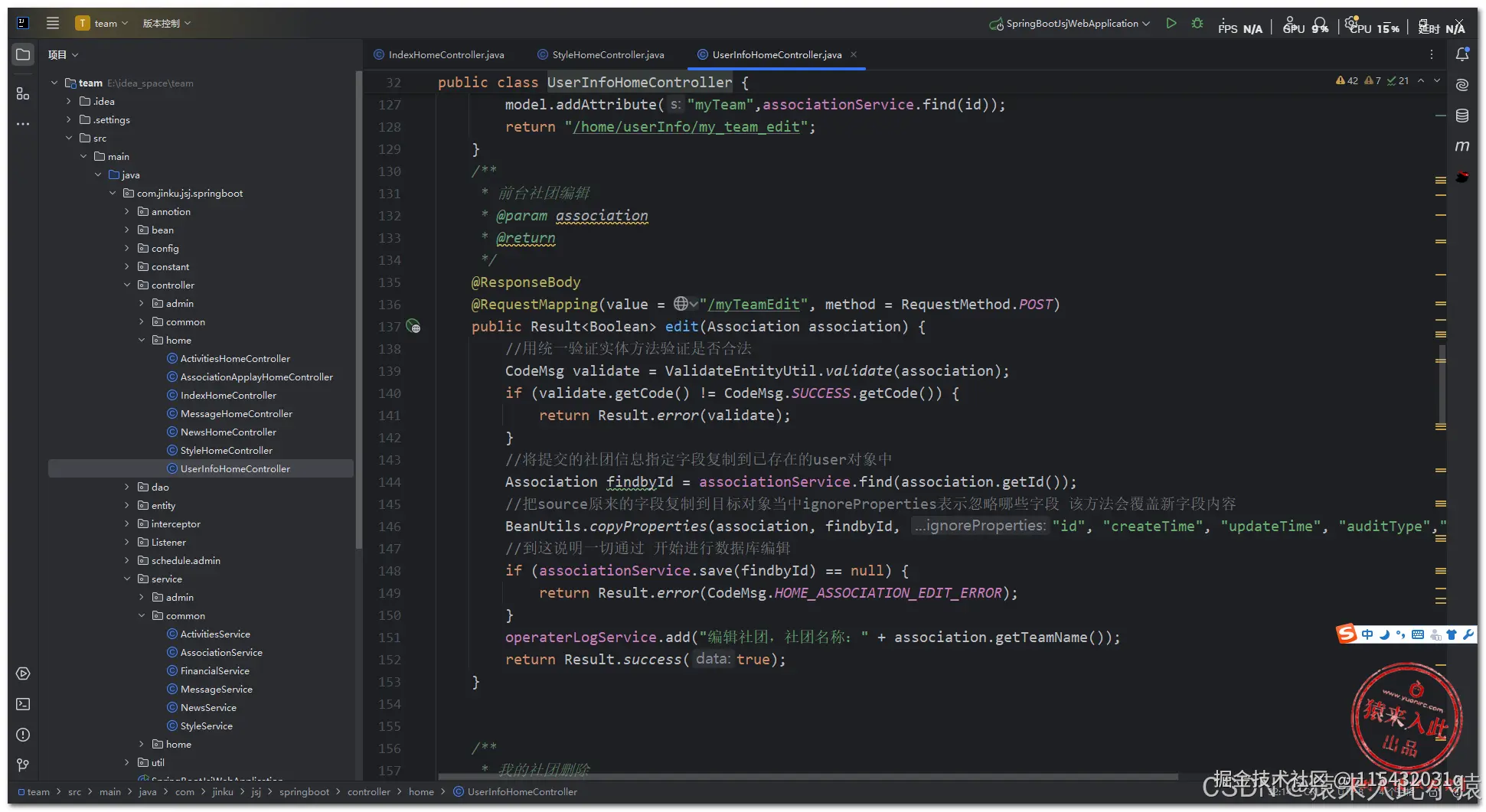
Task: Open AssociationService in project tree
Action: [x=221, y=652]
